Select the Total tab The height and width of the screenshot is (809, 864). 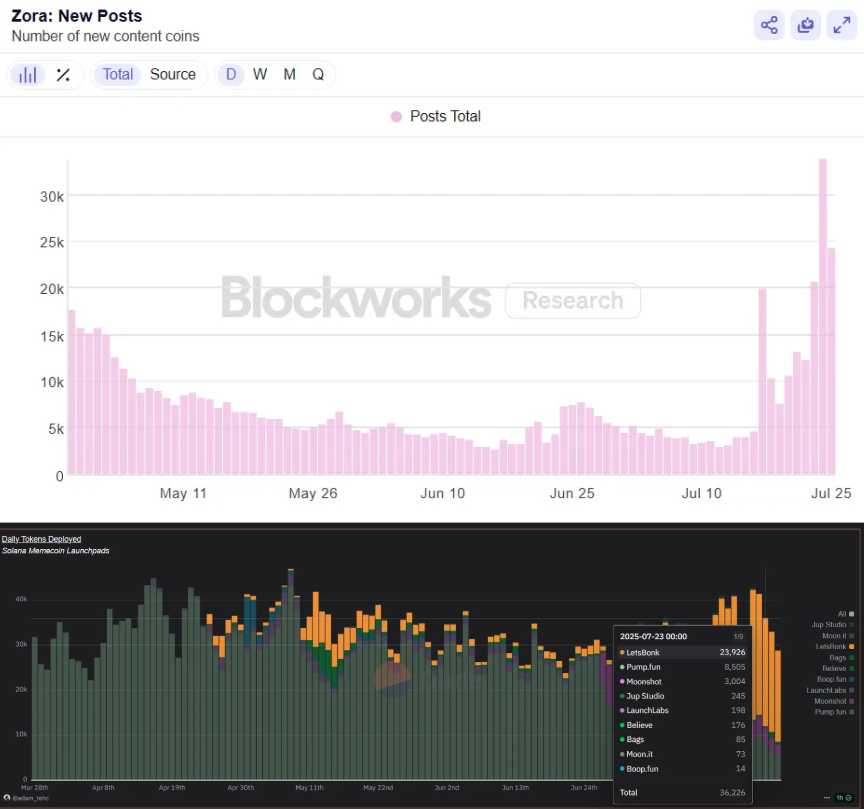coord(117,74)
